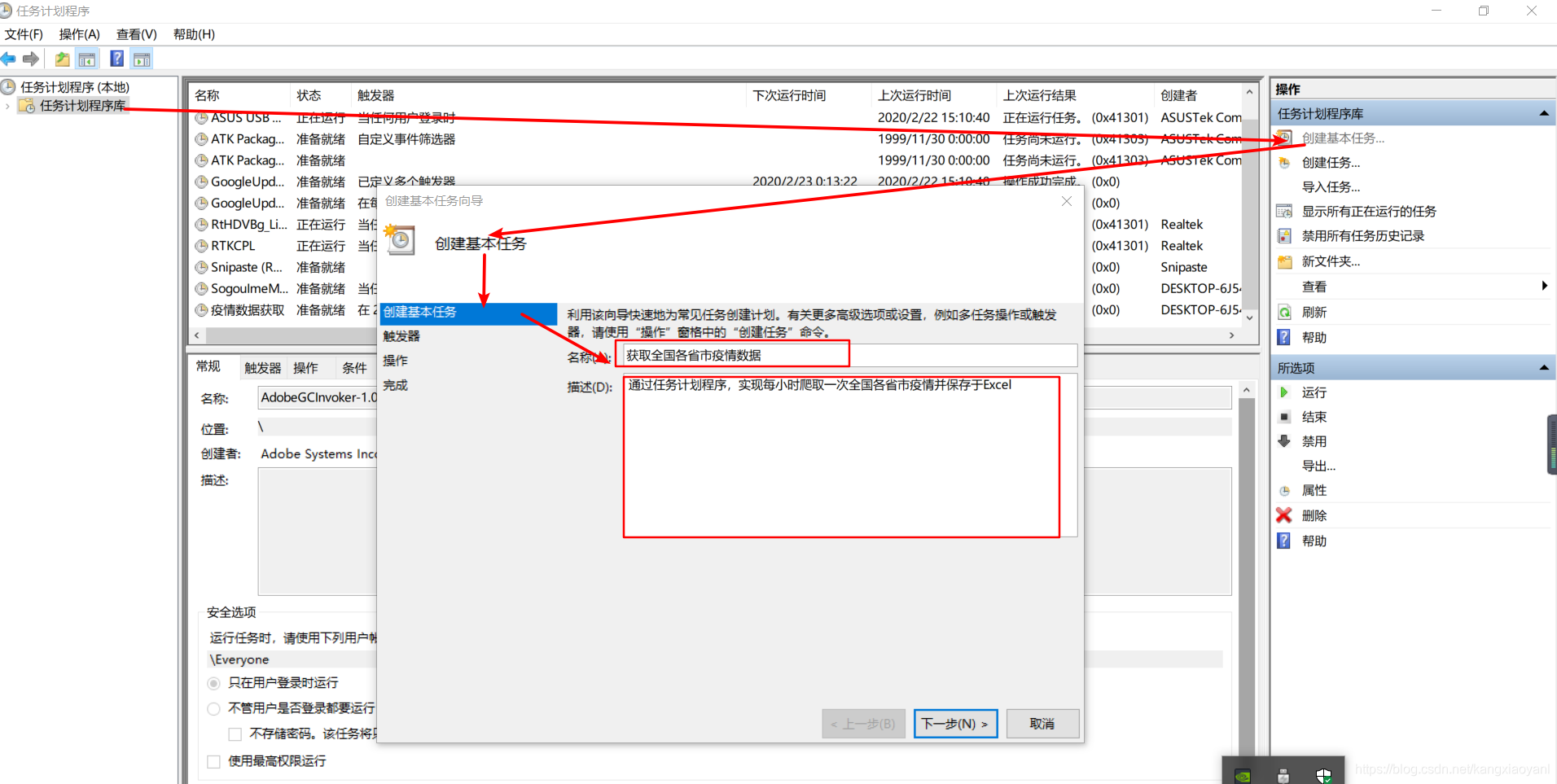This screenshot has width=1557, height=784.
Task: Select 只在用户登录时运行 radio button
Action: 213,683
